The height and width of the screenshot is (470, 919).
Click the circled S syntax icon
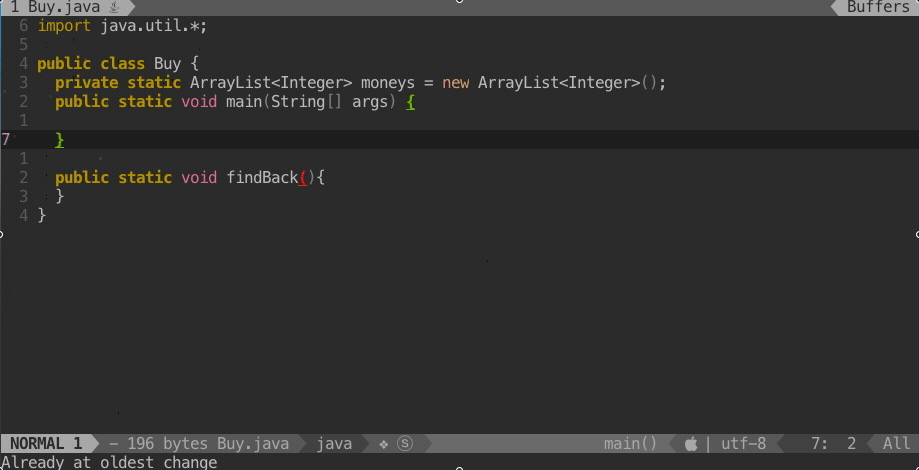405,443
